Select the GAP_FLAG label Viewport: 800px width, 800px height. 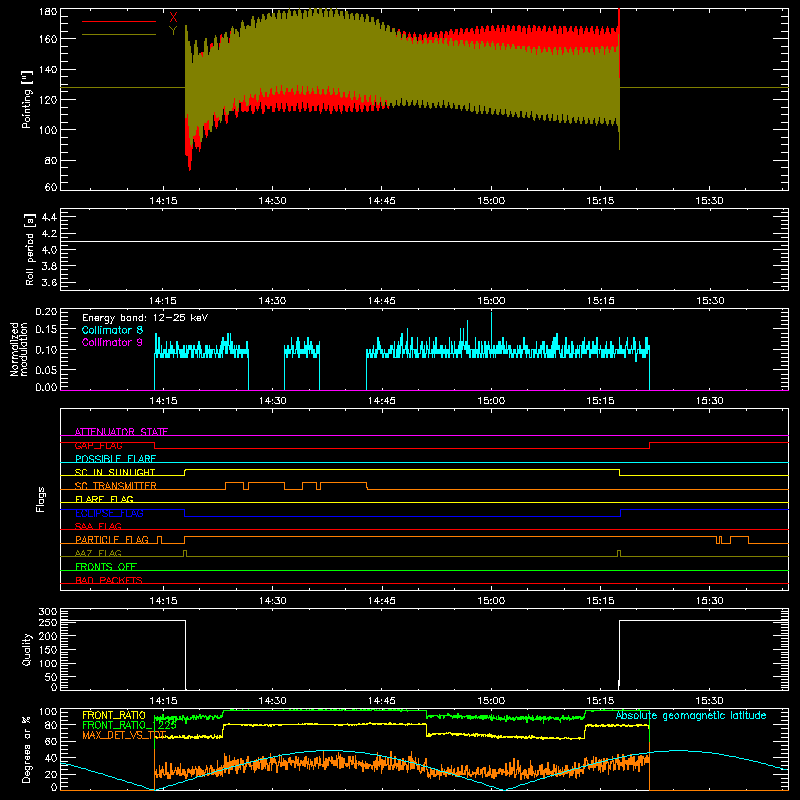coord(98,445)
